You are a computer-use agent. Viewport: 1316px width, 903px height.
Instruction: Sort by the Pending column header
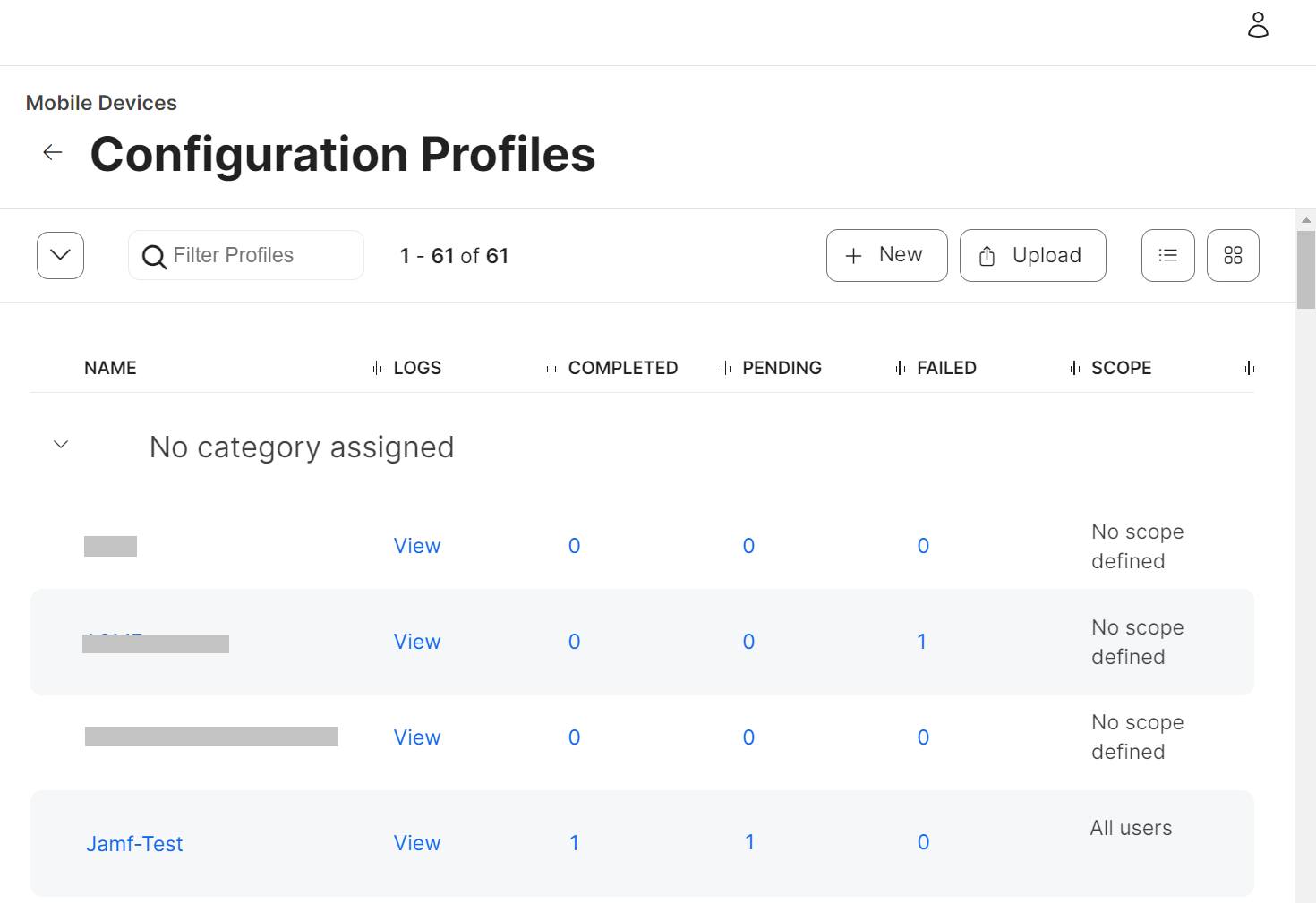[x=782, y=369]
